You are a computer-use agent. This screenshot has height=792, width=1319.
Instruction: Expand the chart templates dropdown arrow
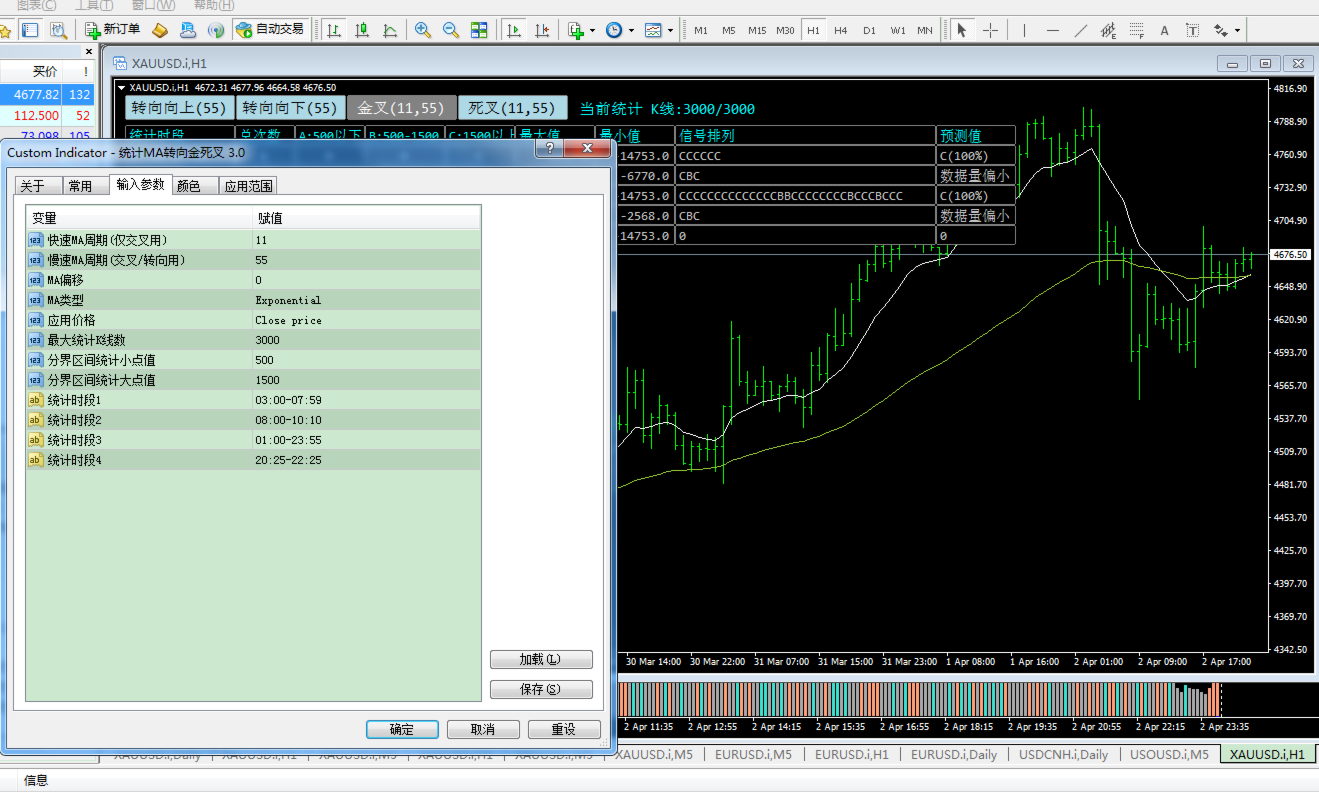(x=670, y=30)
